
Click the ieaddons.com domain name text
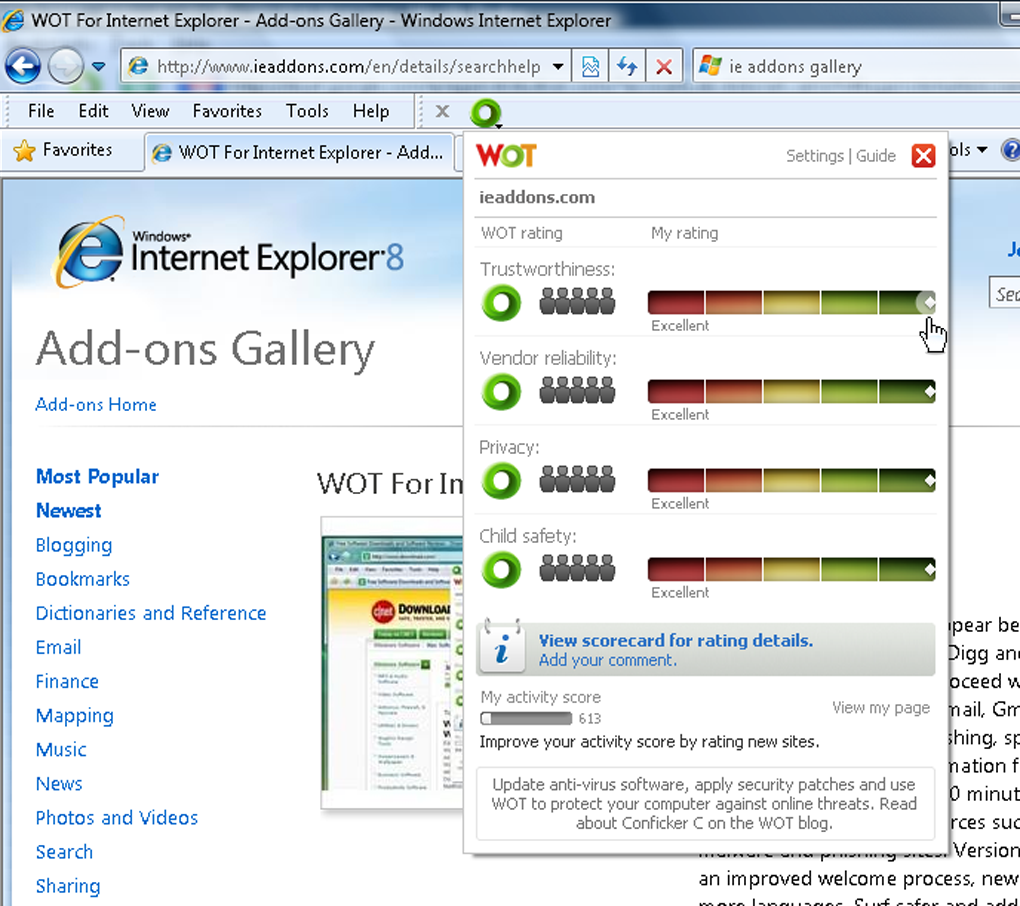coord(537,197)
